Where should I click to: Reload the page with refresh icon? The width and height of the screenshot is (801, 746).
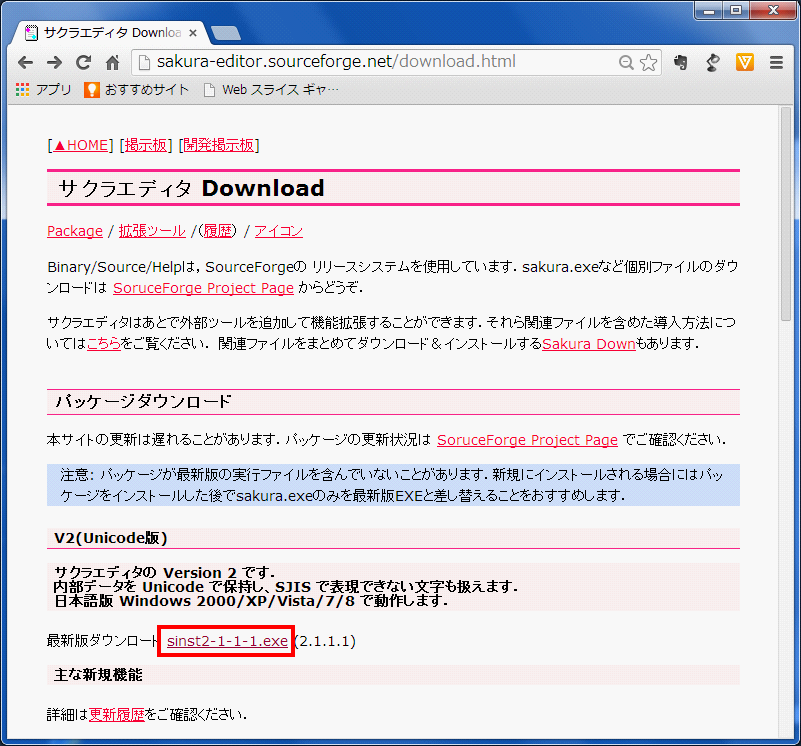(83, 62)
